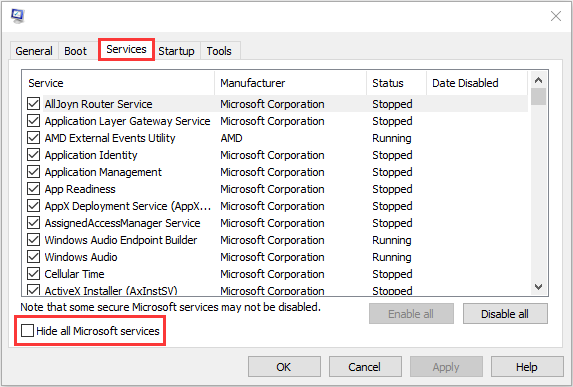Click Running status of Windows Audio Endpoint Builder
Viewport: 573px width, 387px height.
click(x=392, y=240)
